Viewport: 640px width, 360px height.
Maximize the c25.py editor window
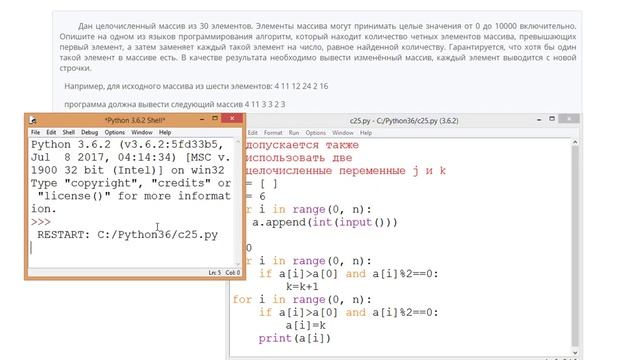tap(552, 119)
